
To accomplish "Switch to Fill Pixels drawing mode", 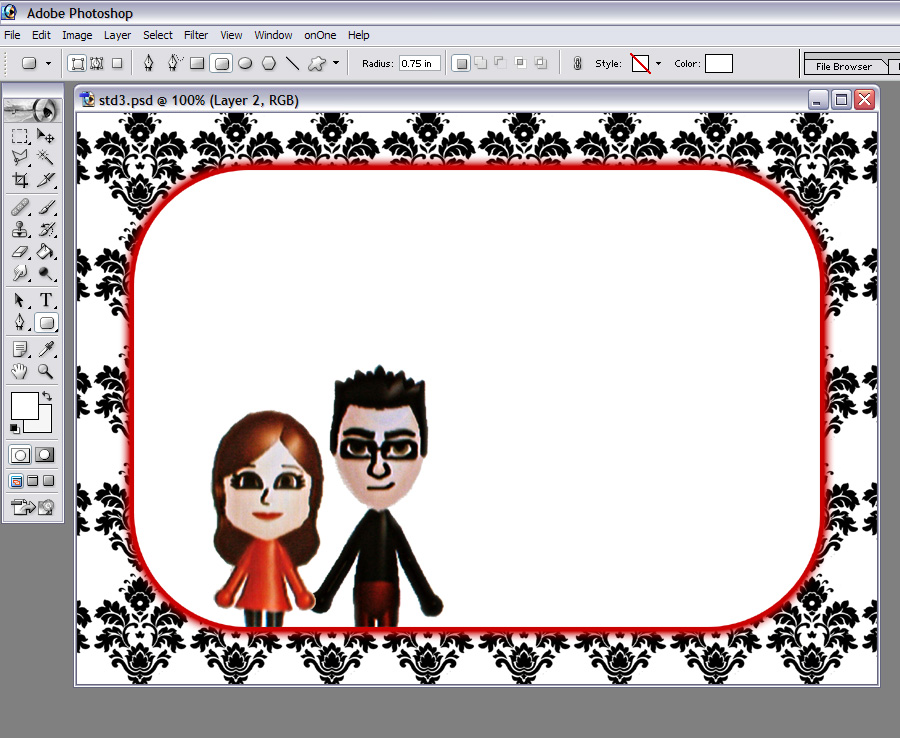I will pyautogui.click(x=117, y=63).
